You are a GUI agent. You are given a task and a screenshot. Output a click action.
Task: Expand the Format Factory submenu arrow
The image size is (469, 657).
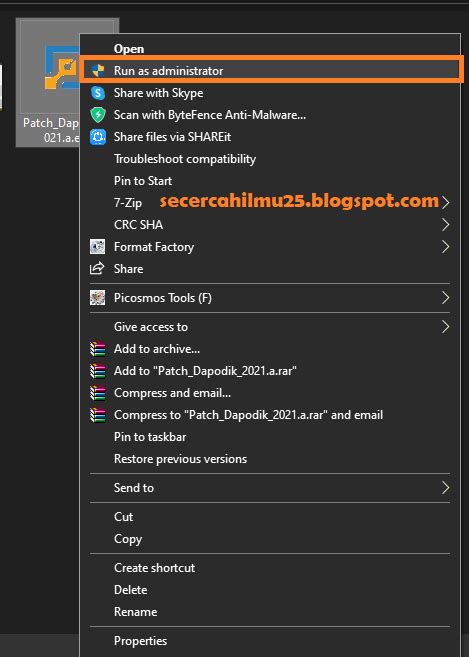pyautogui.click(x=446, y=247)
